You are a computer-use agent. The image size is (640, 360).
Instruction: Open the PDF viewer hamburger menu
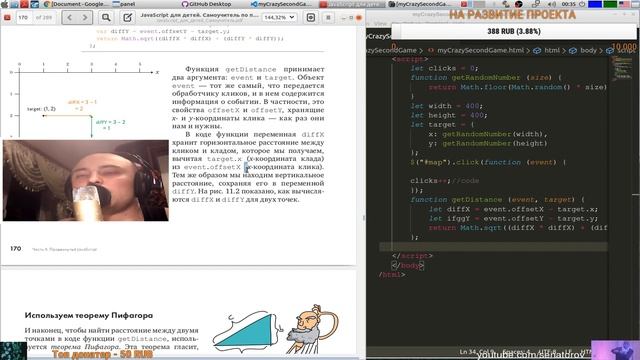(328, 18)
